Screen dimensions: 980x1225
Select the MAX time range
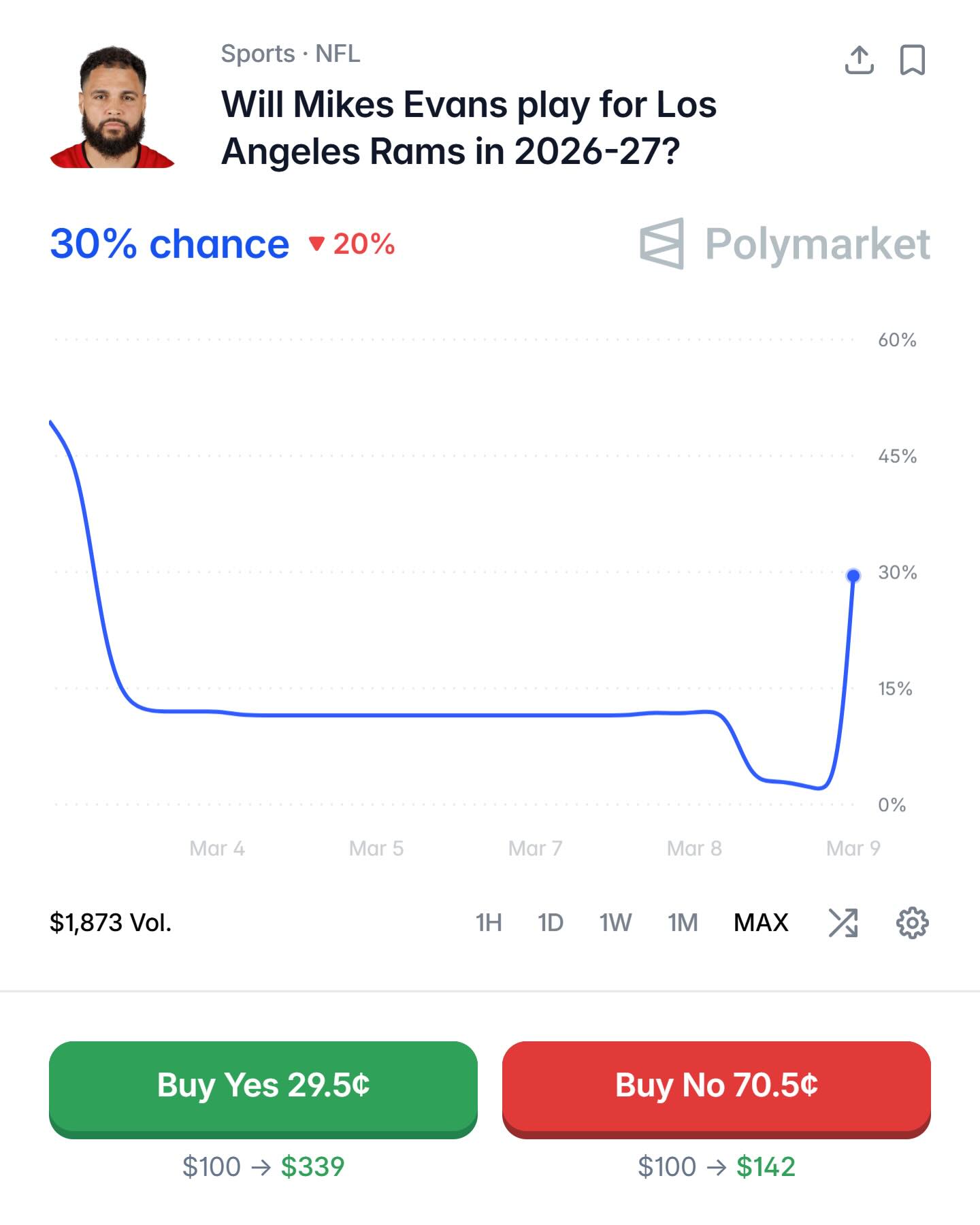(x=761, y=923)
